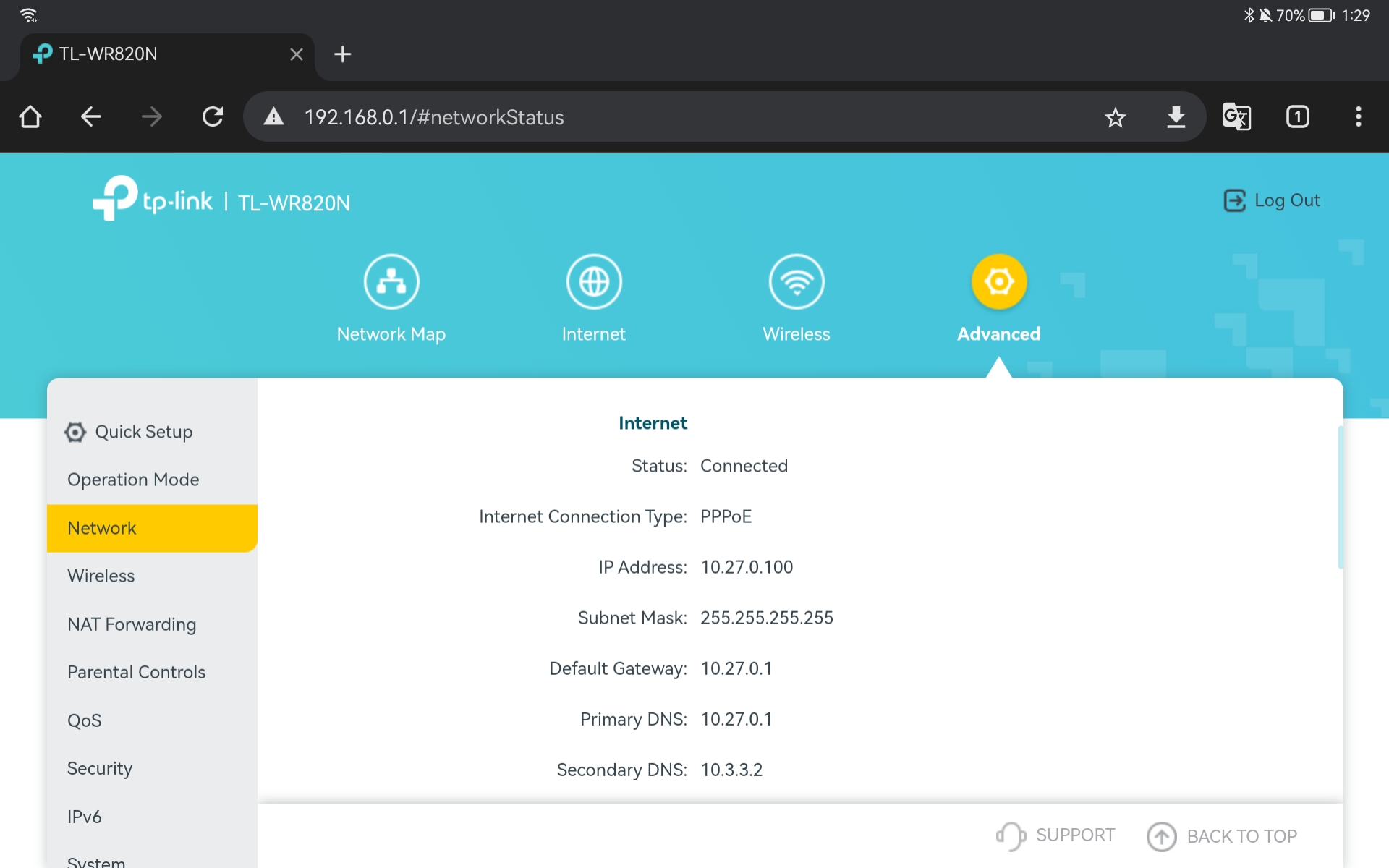Open Google Translate icon in toolbar
The image size is (1389, 868).
coord(1236,117)
